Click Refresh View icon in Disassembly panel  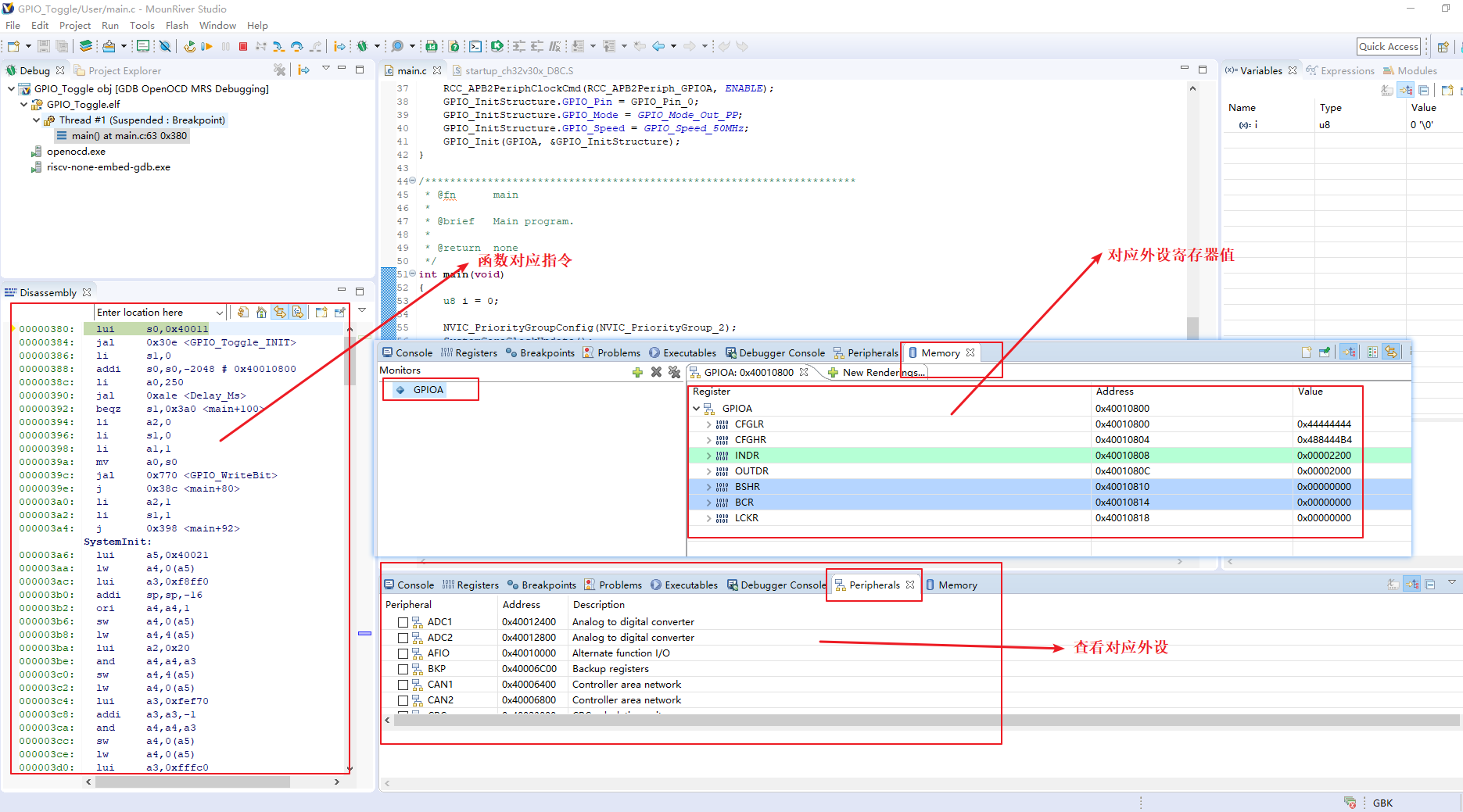pos(243,312)
